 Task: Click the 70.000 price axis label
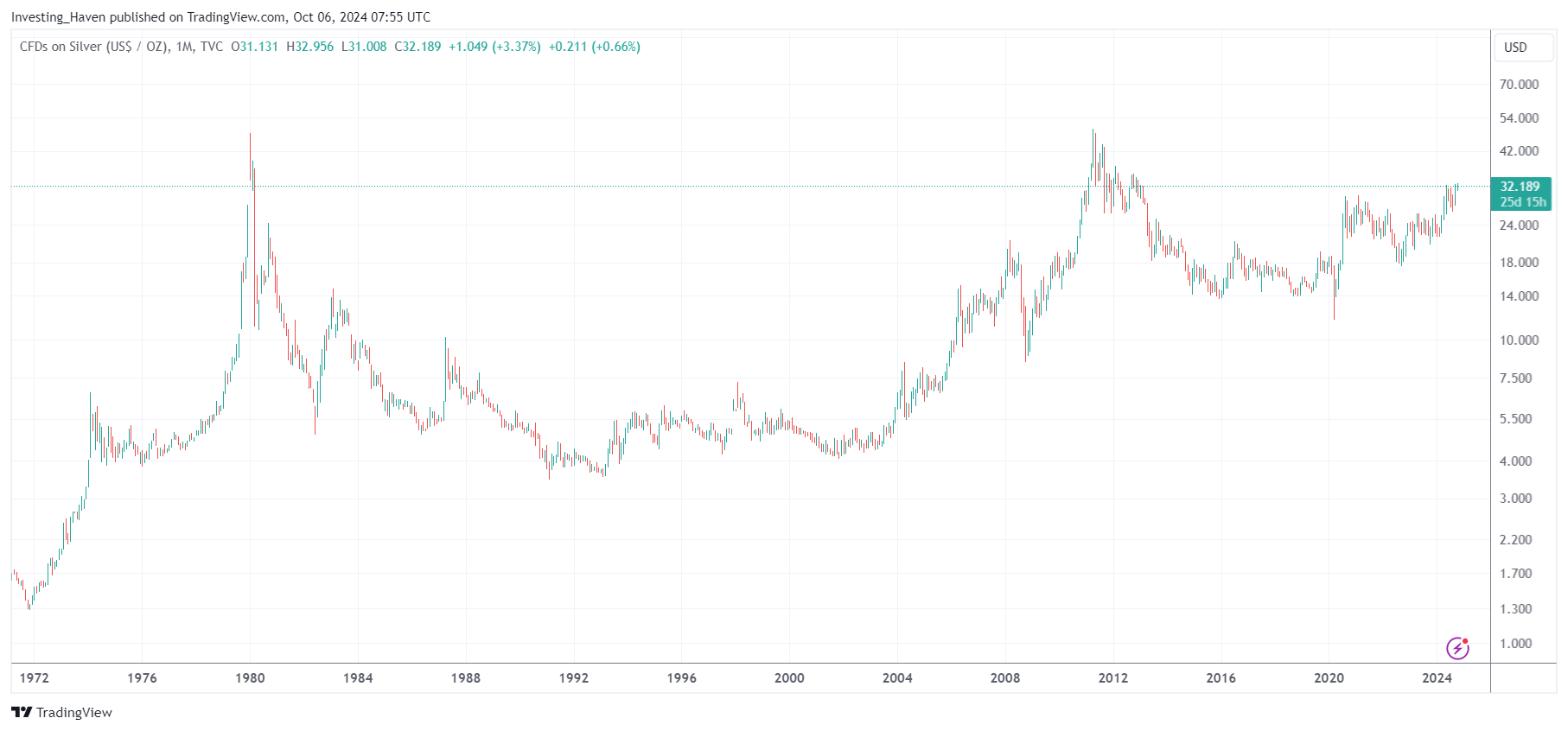[1519, 85]
